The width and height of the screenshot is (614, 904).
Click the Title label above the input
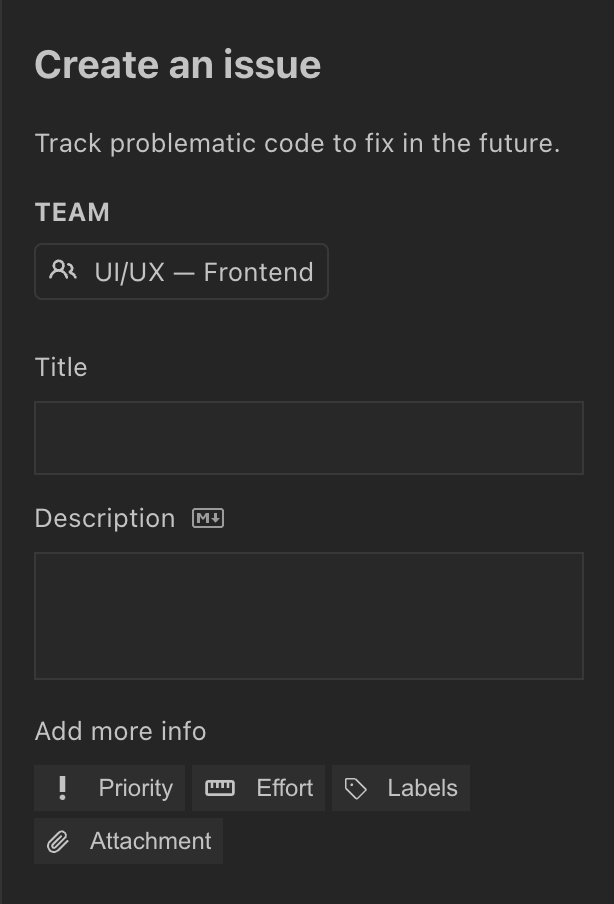(x=61, y=367)
